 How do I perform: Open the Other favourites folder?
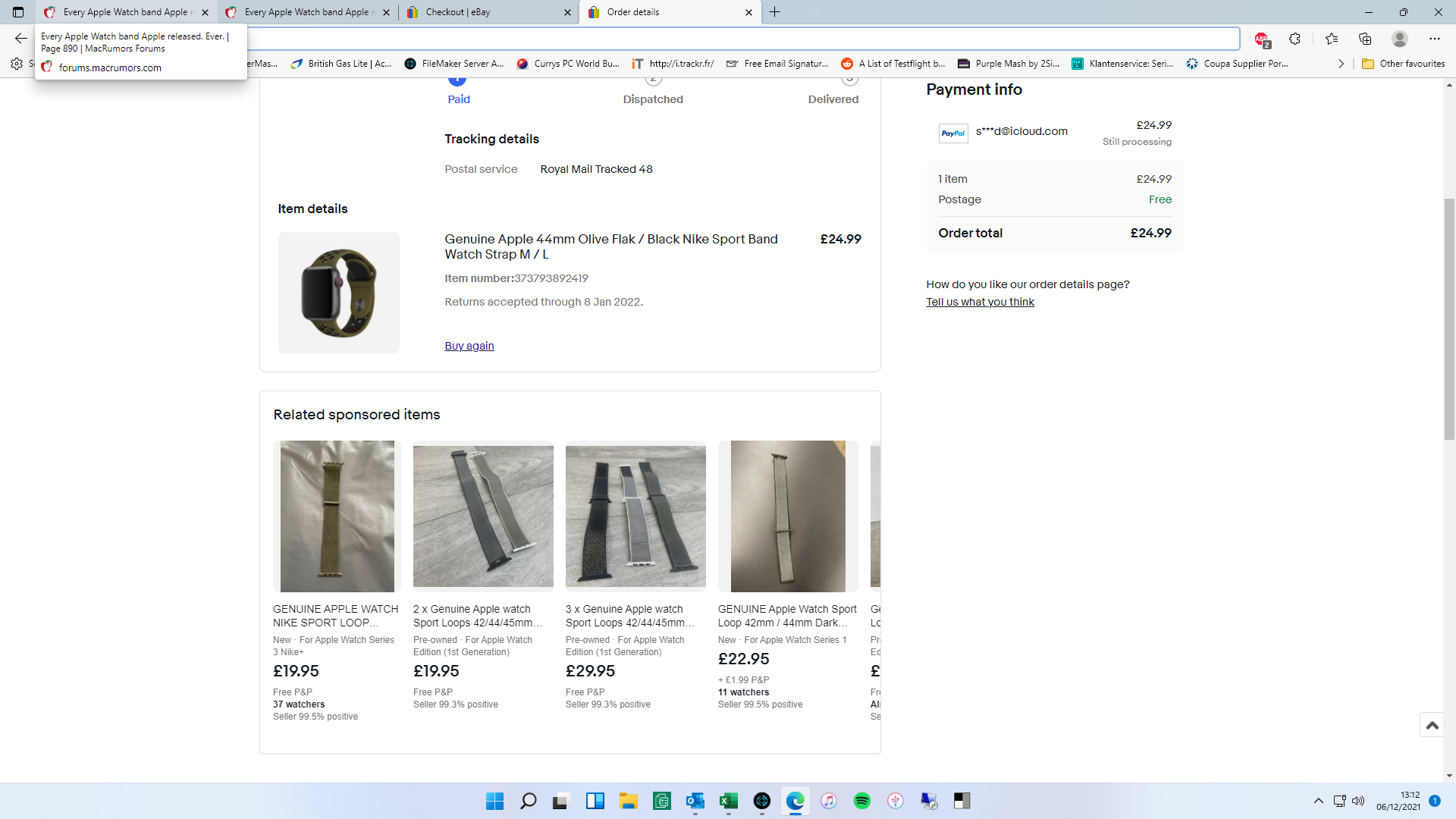pyautogui.click(x=1403, y=64)
